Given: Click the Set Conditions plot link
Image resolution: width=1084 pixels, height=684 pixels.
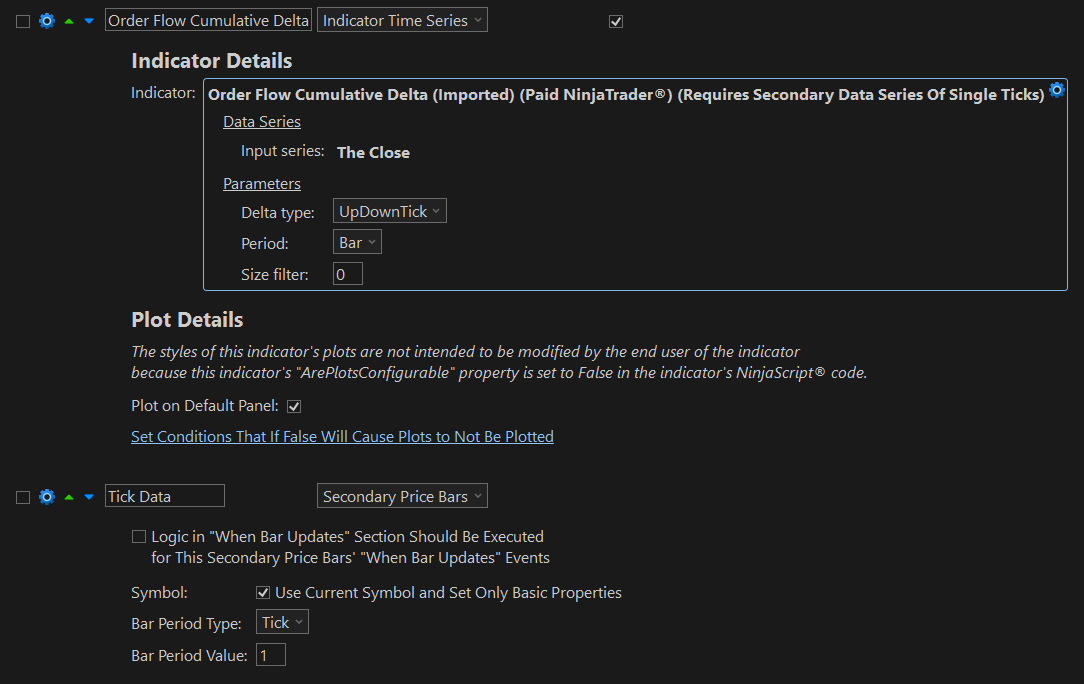Looking at the screenshot, I should click(342, 437).
